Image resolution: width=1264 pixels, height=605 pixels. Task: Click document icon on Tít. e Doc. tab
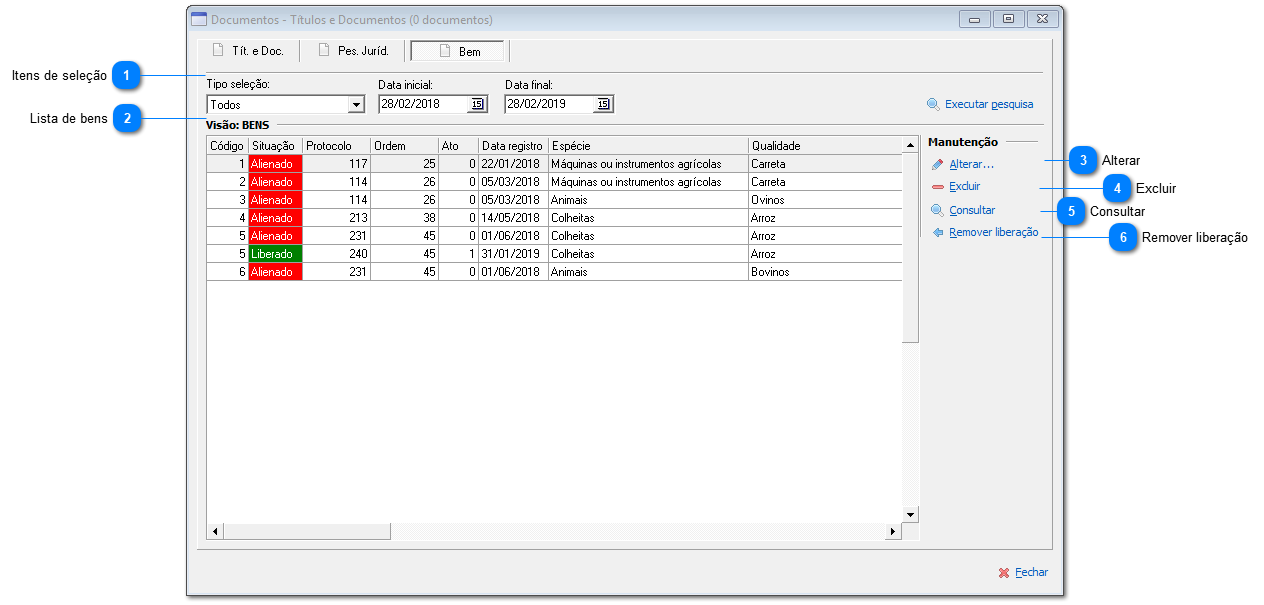pyautogui.click(x=219, y=50)
